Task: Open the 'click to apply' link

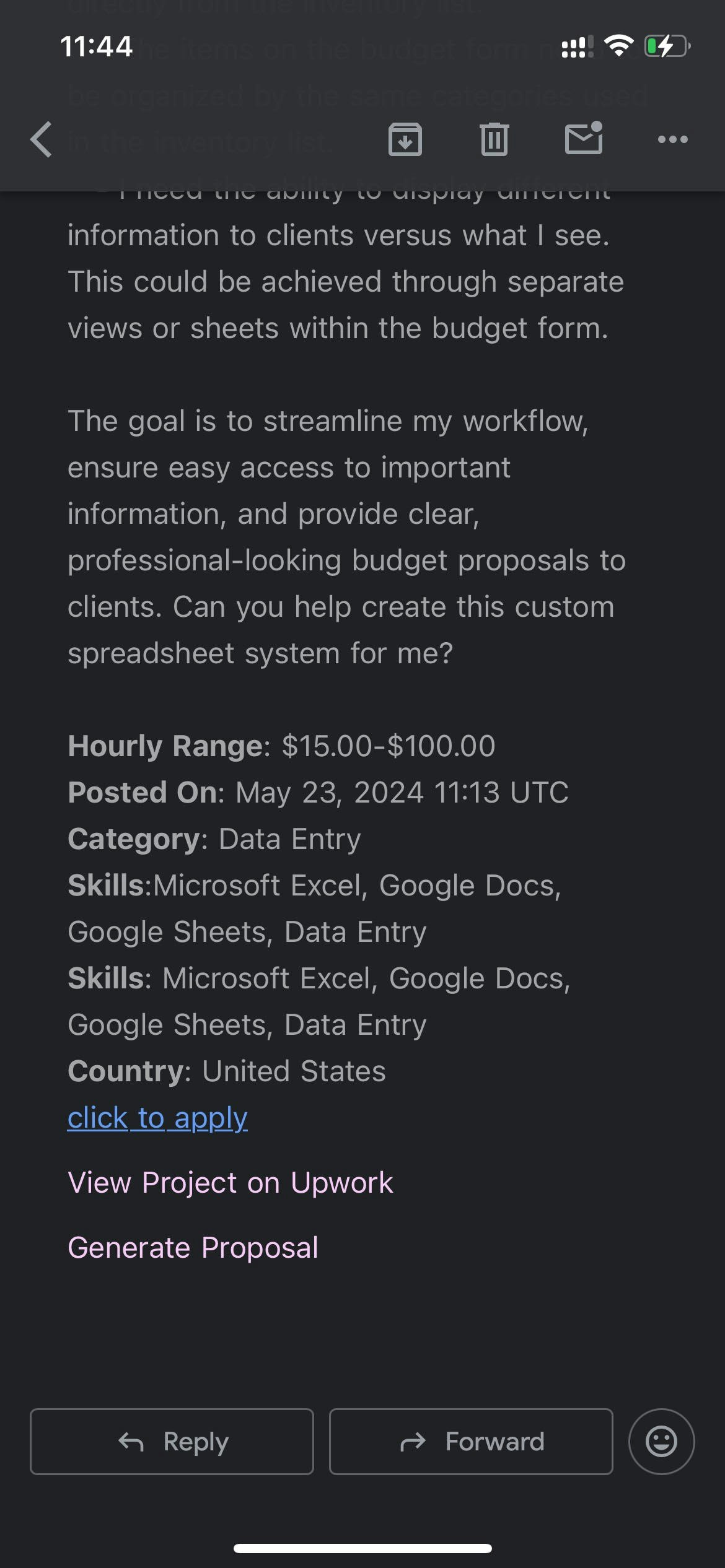Action: click(157, 1118)
